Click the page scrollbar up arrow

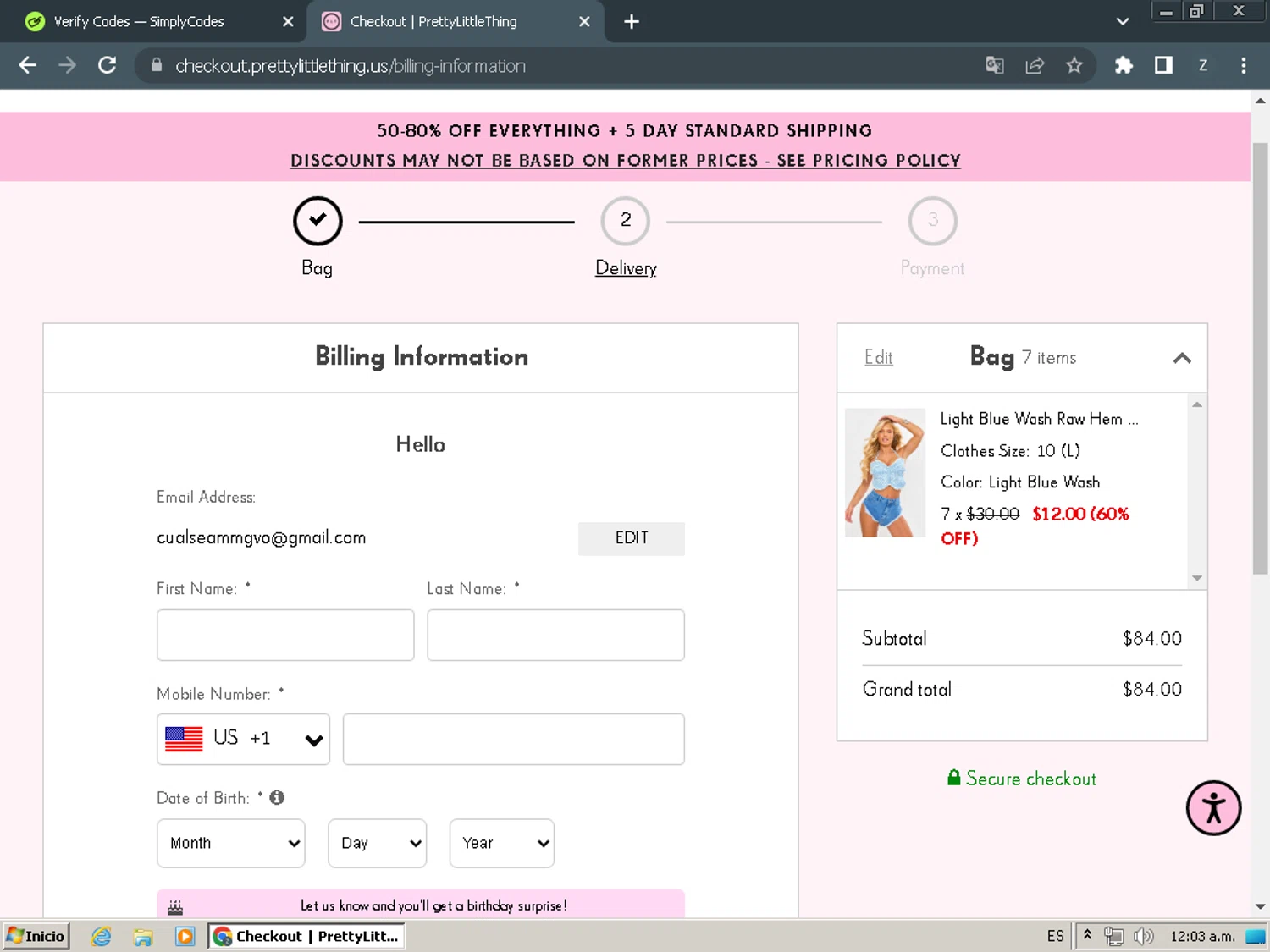1260,101
